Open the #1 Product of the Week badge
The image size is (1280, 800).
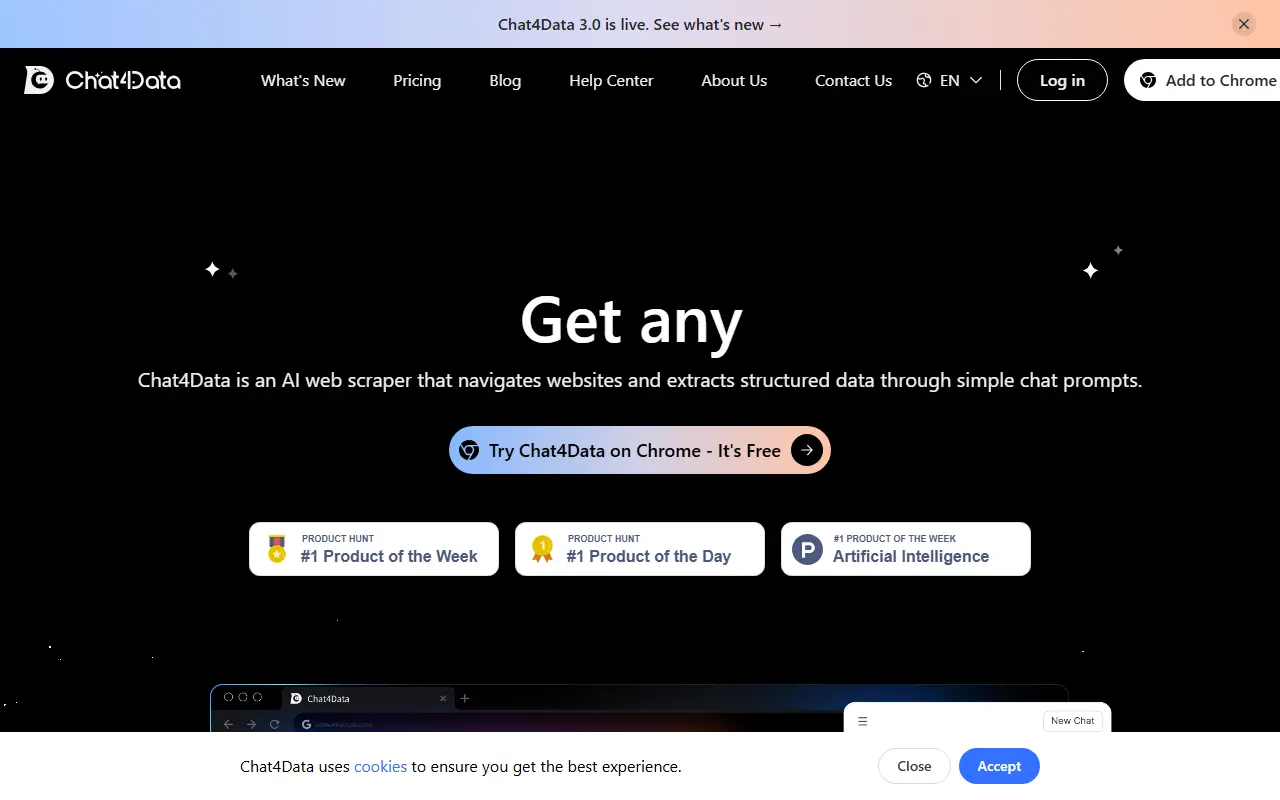pos(374,549)
